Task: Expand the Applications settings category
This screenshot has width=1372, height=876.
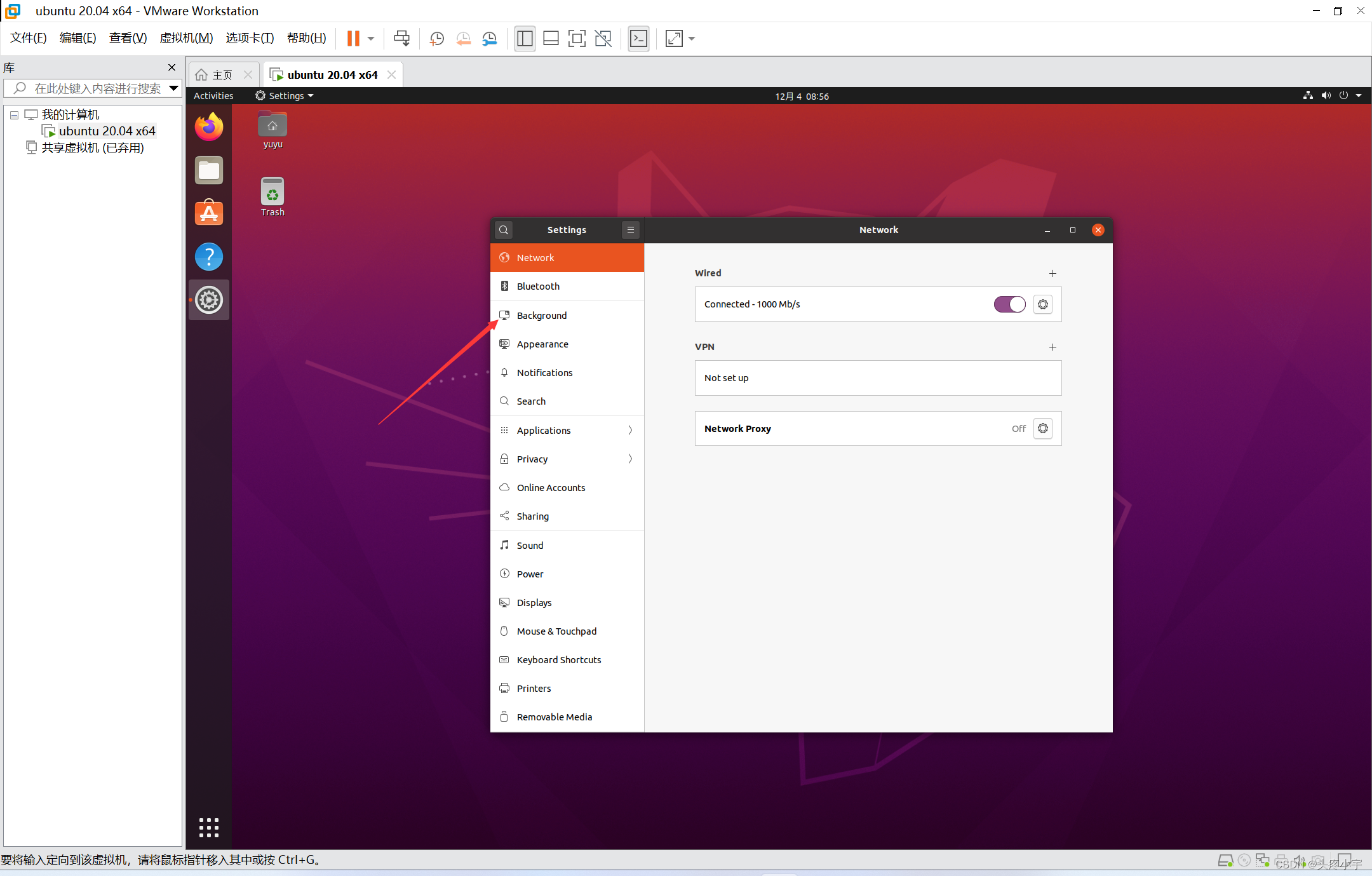Action: click(x=567, y=430)
